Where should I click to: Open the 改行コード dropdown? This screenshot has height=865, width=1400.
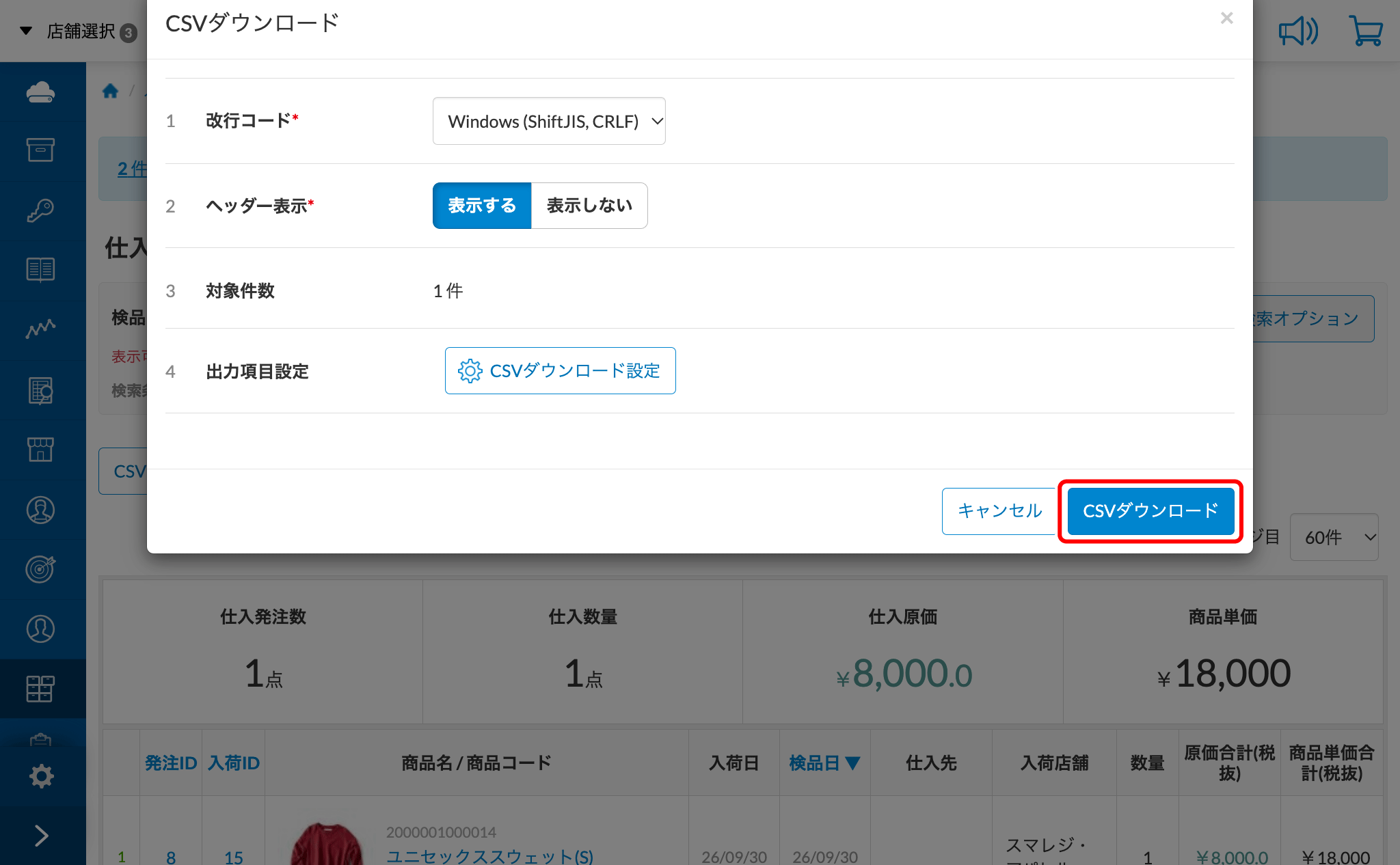tap(549, 121)
